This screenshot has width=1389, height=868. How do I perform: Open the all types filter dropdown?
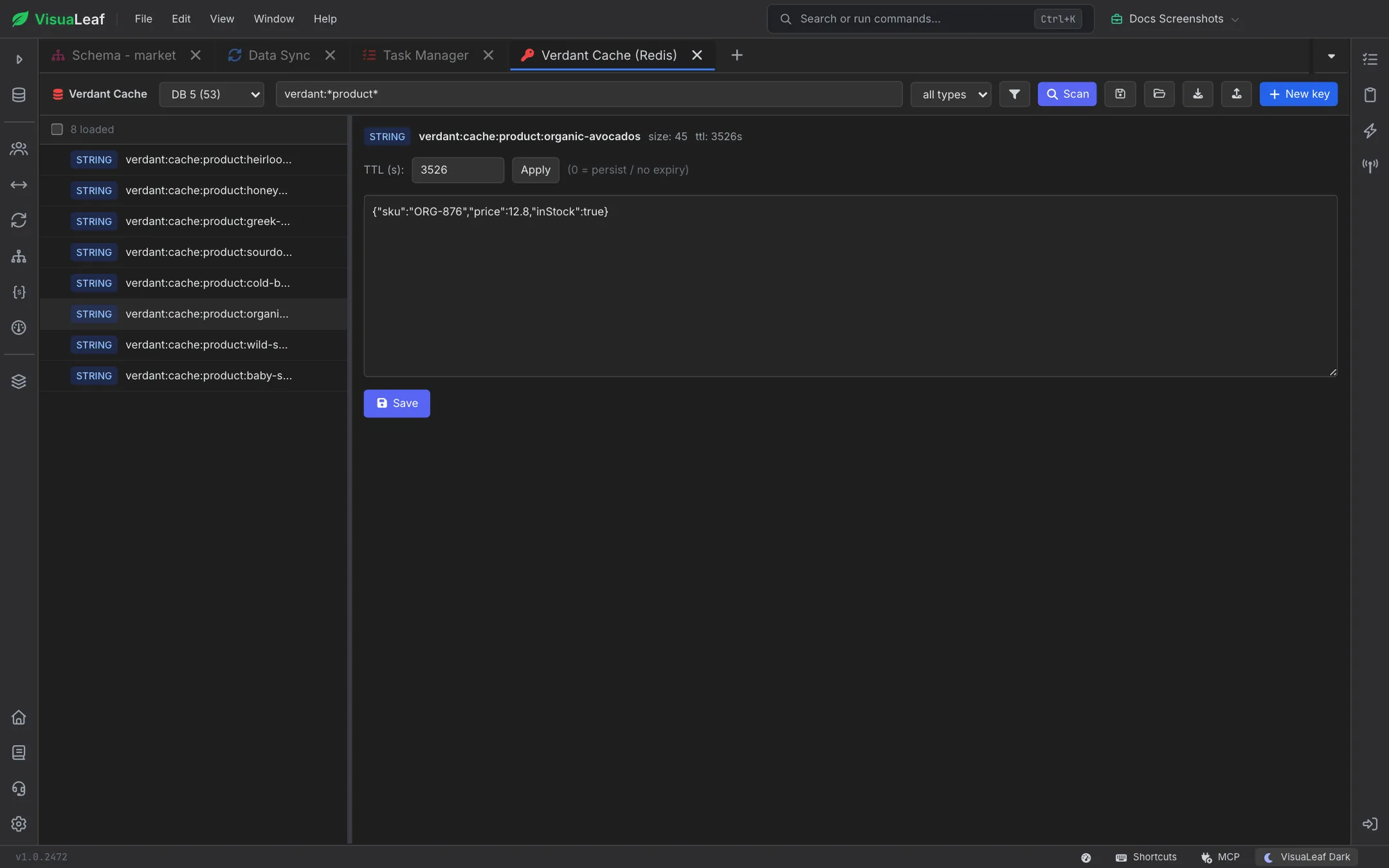(x=950, y=94)
